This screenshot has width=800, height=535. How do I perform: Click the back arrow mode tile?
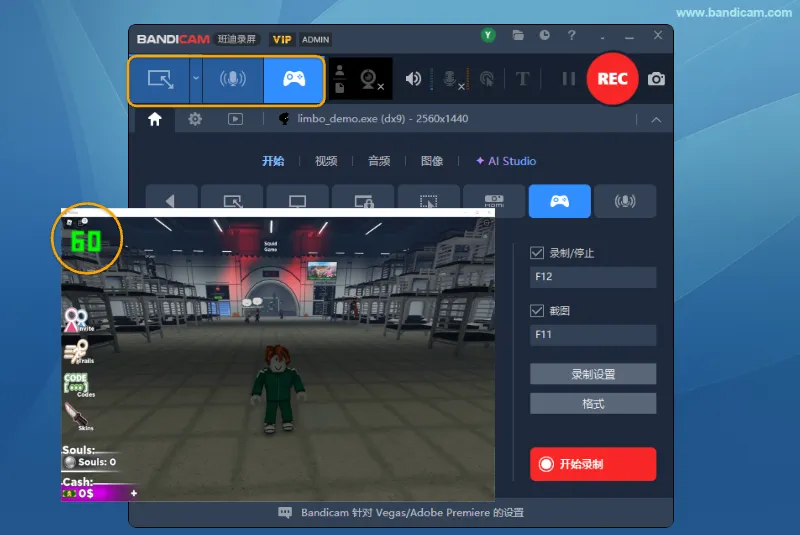(x=172, y=198)
